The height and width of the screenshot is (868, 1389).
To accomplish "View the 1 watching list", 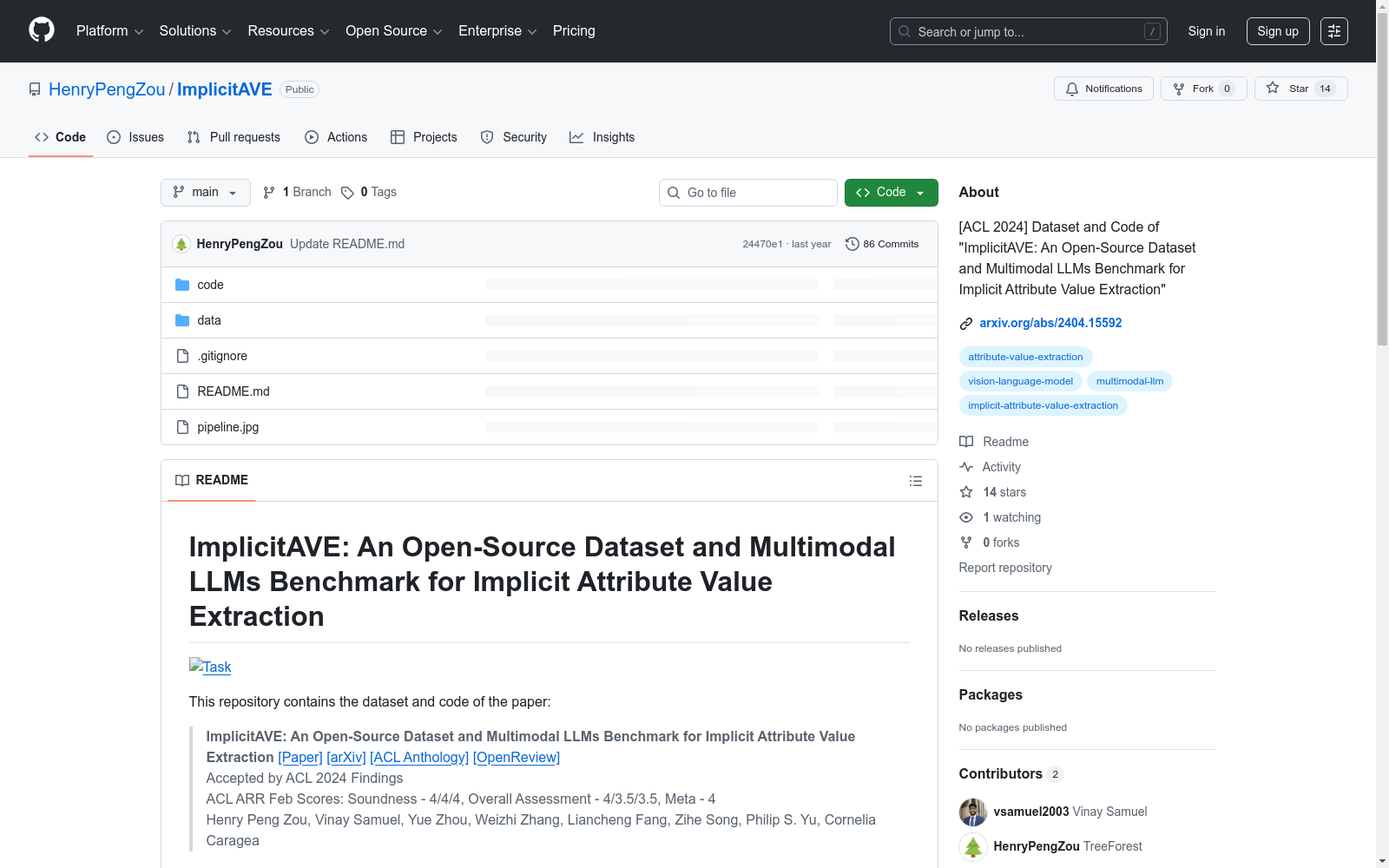I will (x=1011, y=517).
